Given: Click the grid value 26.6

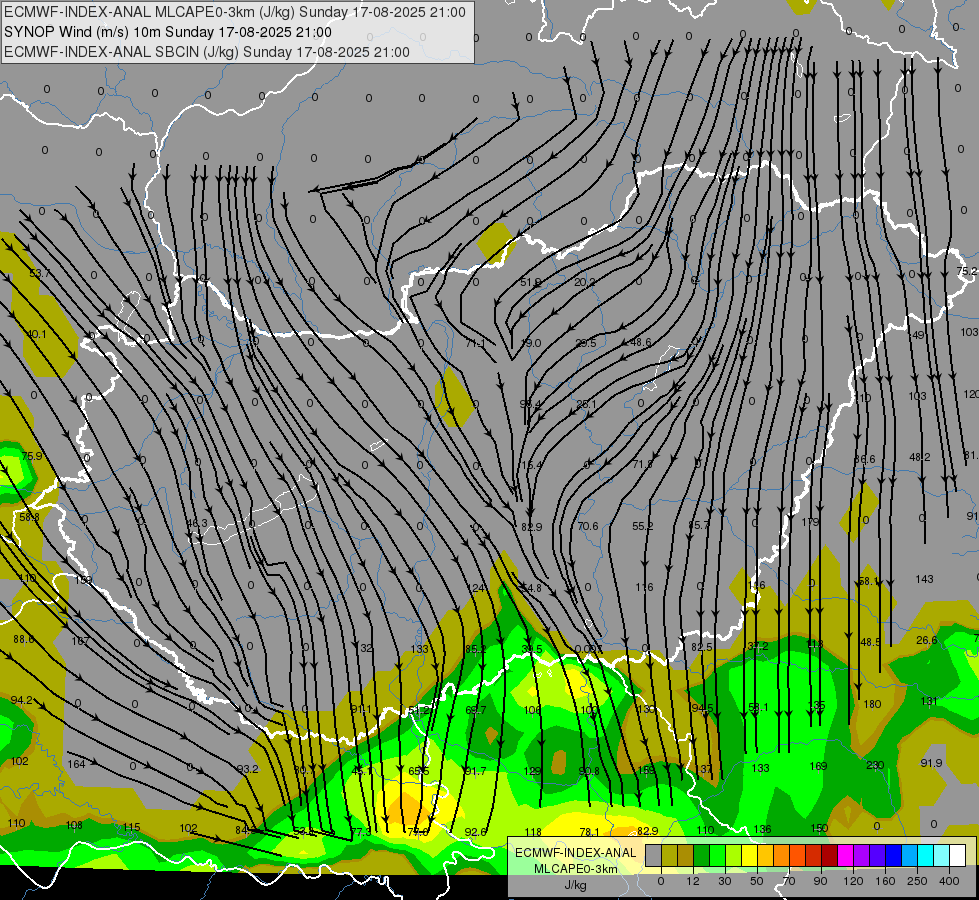Looking at the screenshot, I should point(927,640).
